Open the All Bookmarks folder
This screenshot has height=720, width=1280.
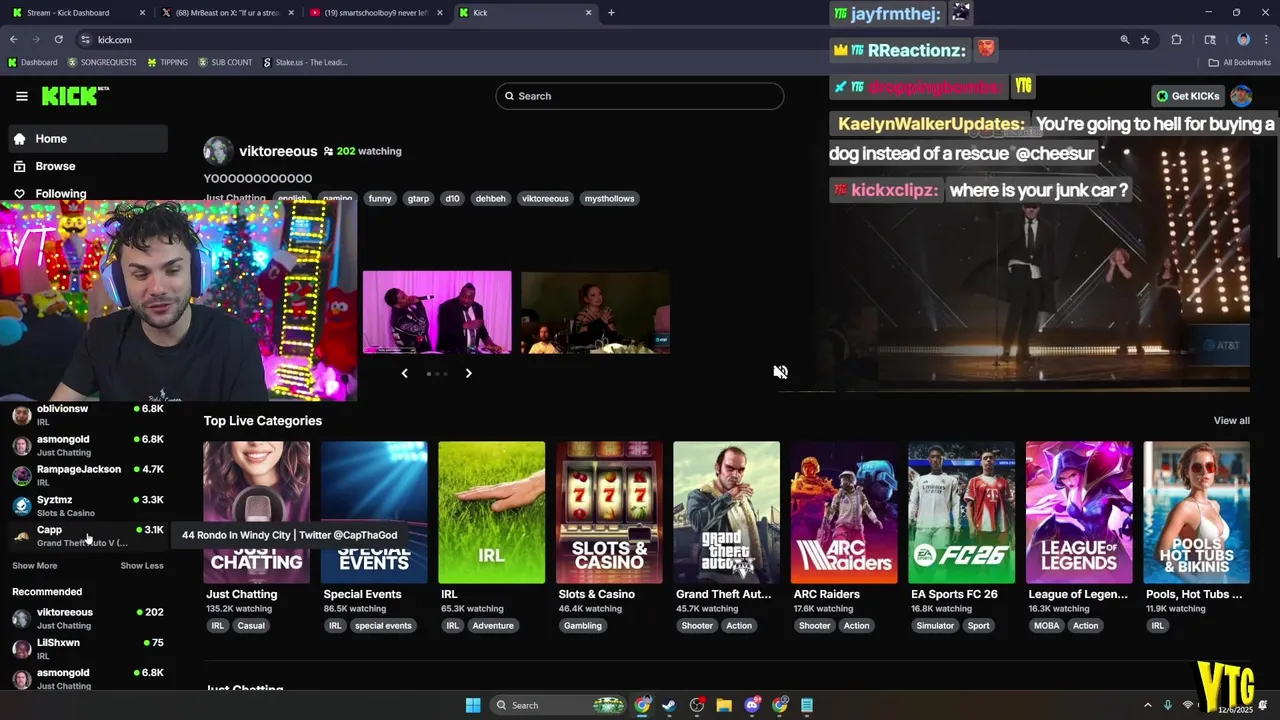tap(1240, 62)
